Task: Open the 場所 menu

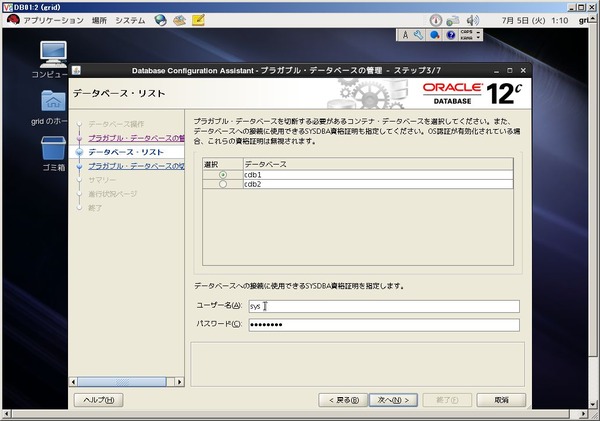Action: pos(99,20)
